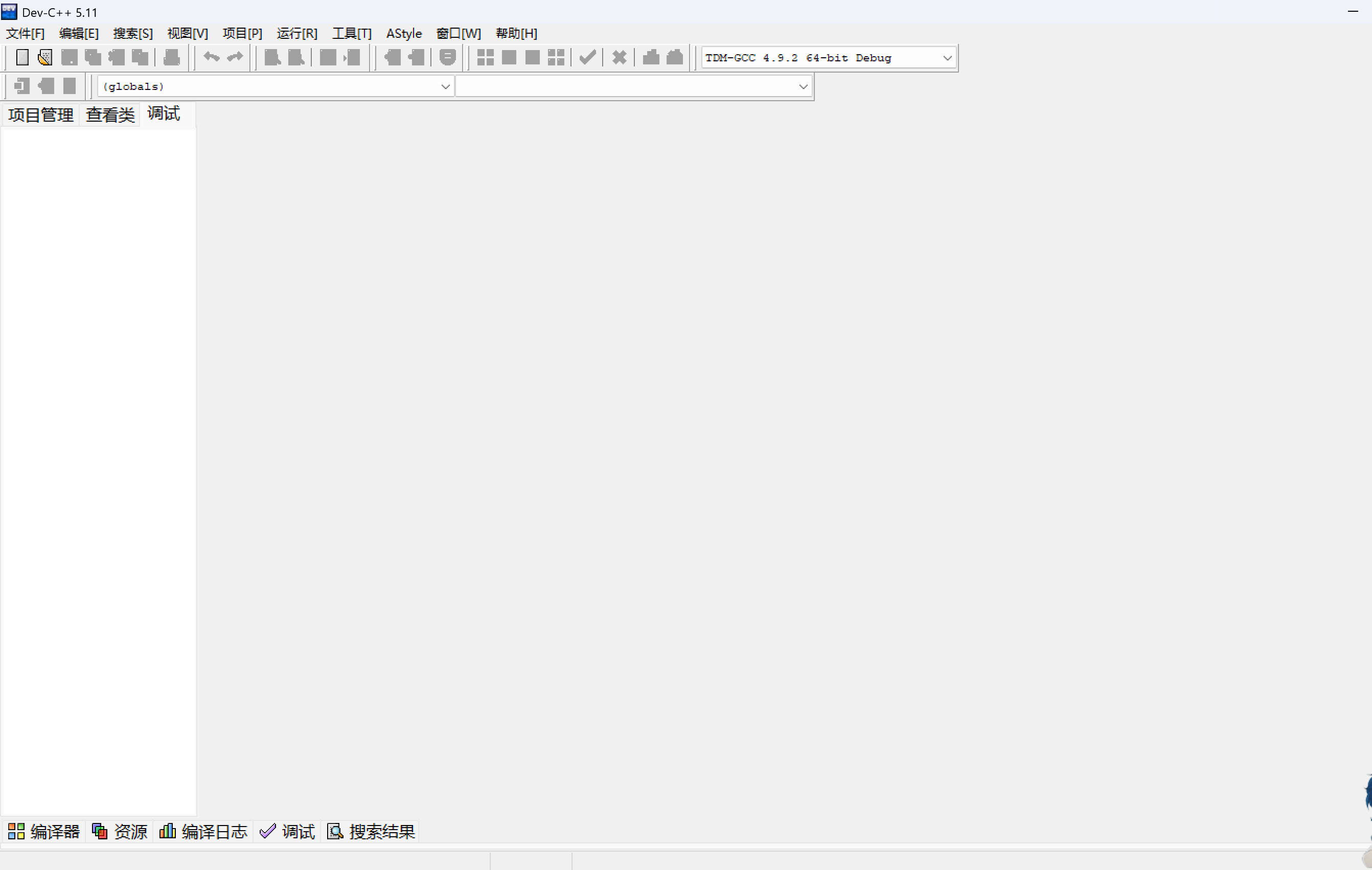Click the Close file toolbar icon

pyautogui.click(x=117, y=58)
